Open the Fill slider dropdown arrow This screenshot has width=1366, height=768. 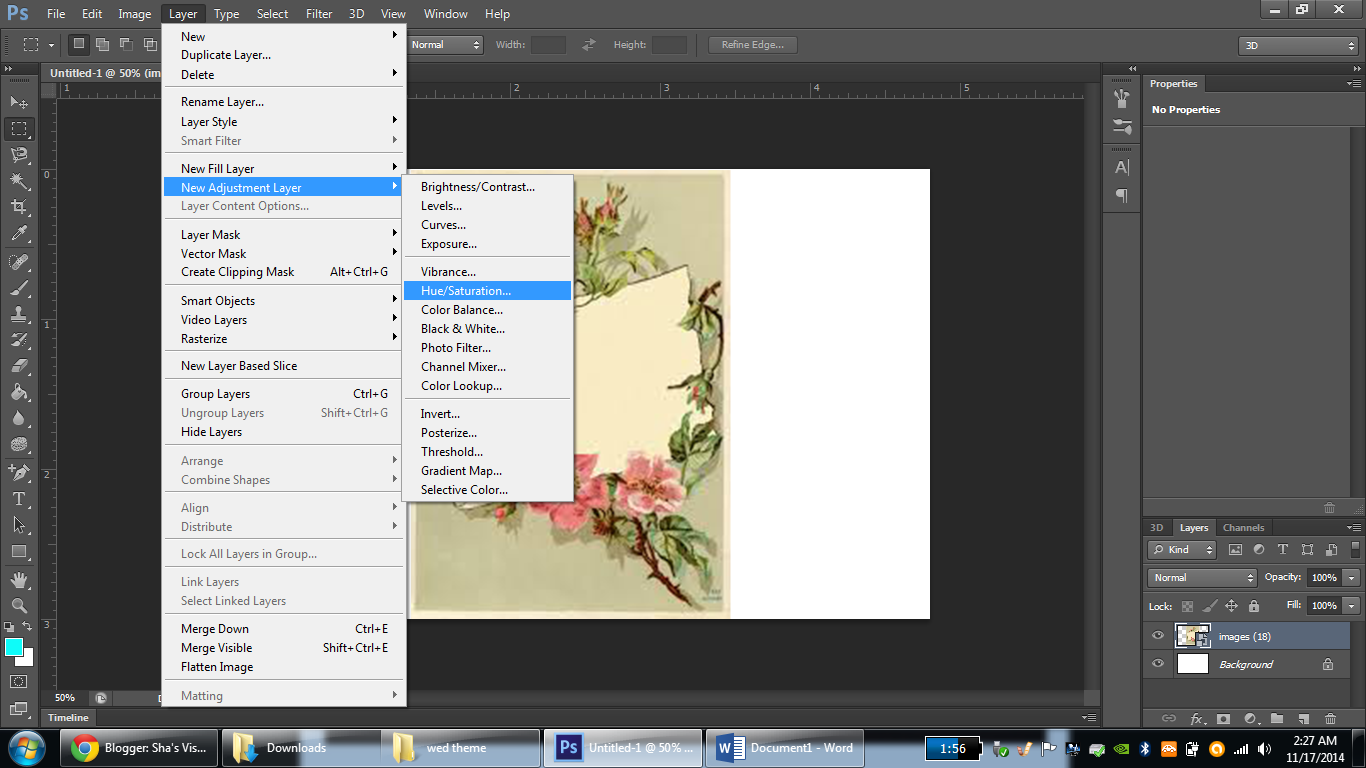pyautogui.click(x=1352, y=606)
